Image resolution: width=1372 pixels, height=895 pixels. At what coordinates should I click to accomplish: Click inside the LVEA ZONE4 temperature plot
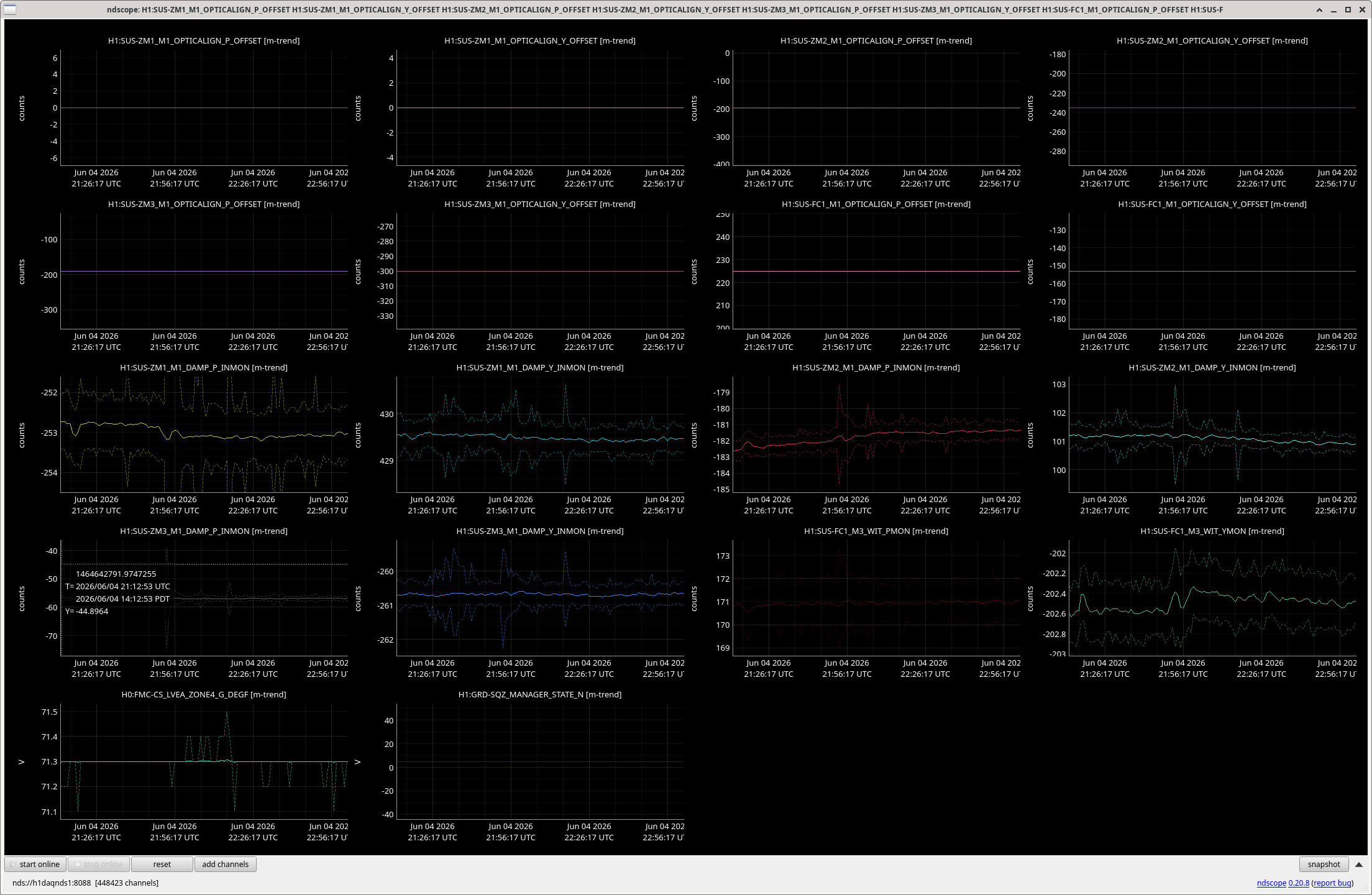(x=204, y=761)
